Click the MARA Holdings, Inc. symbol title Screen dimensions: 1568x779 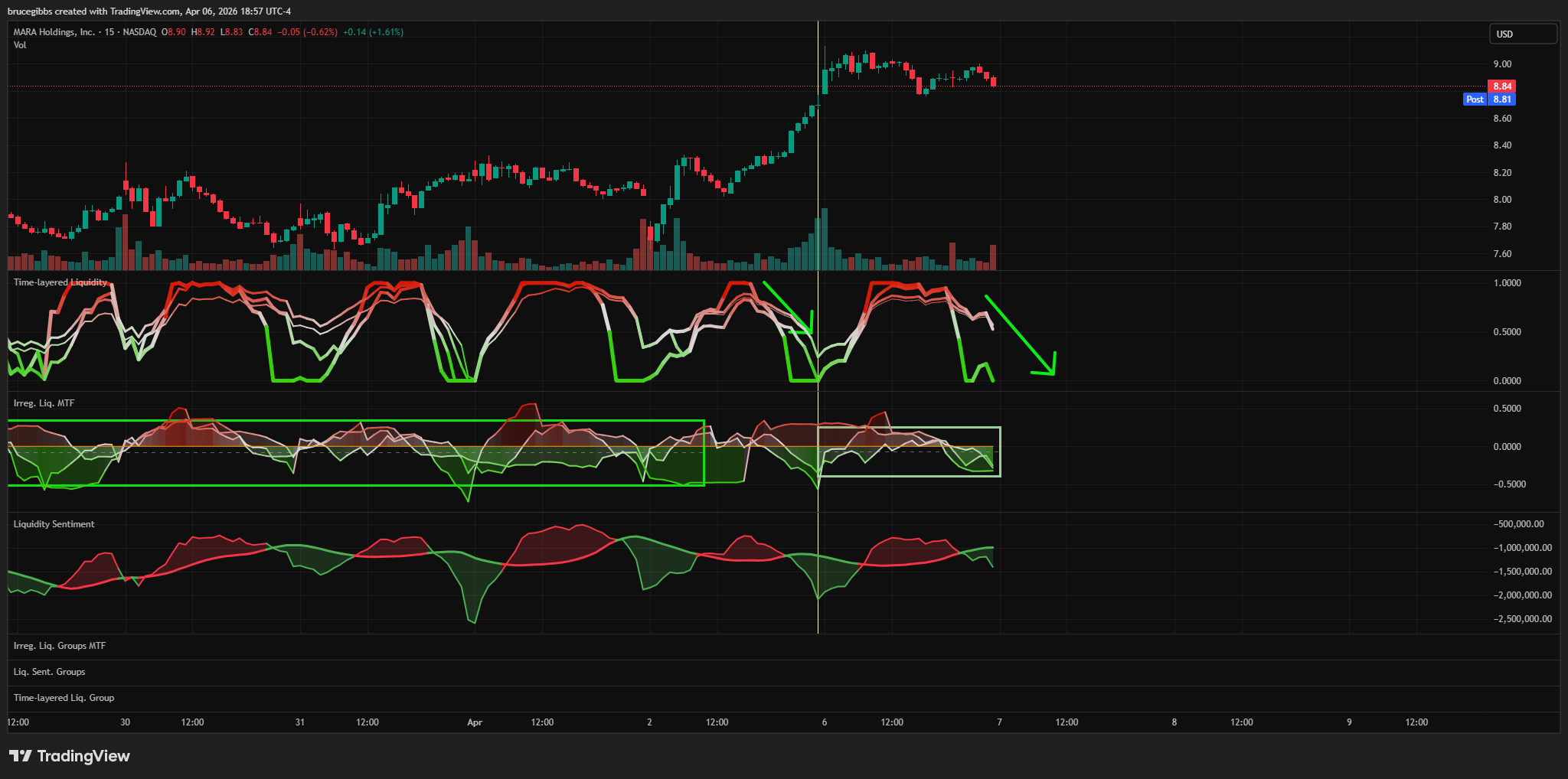[54, 32]
